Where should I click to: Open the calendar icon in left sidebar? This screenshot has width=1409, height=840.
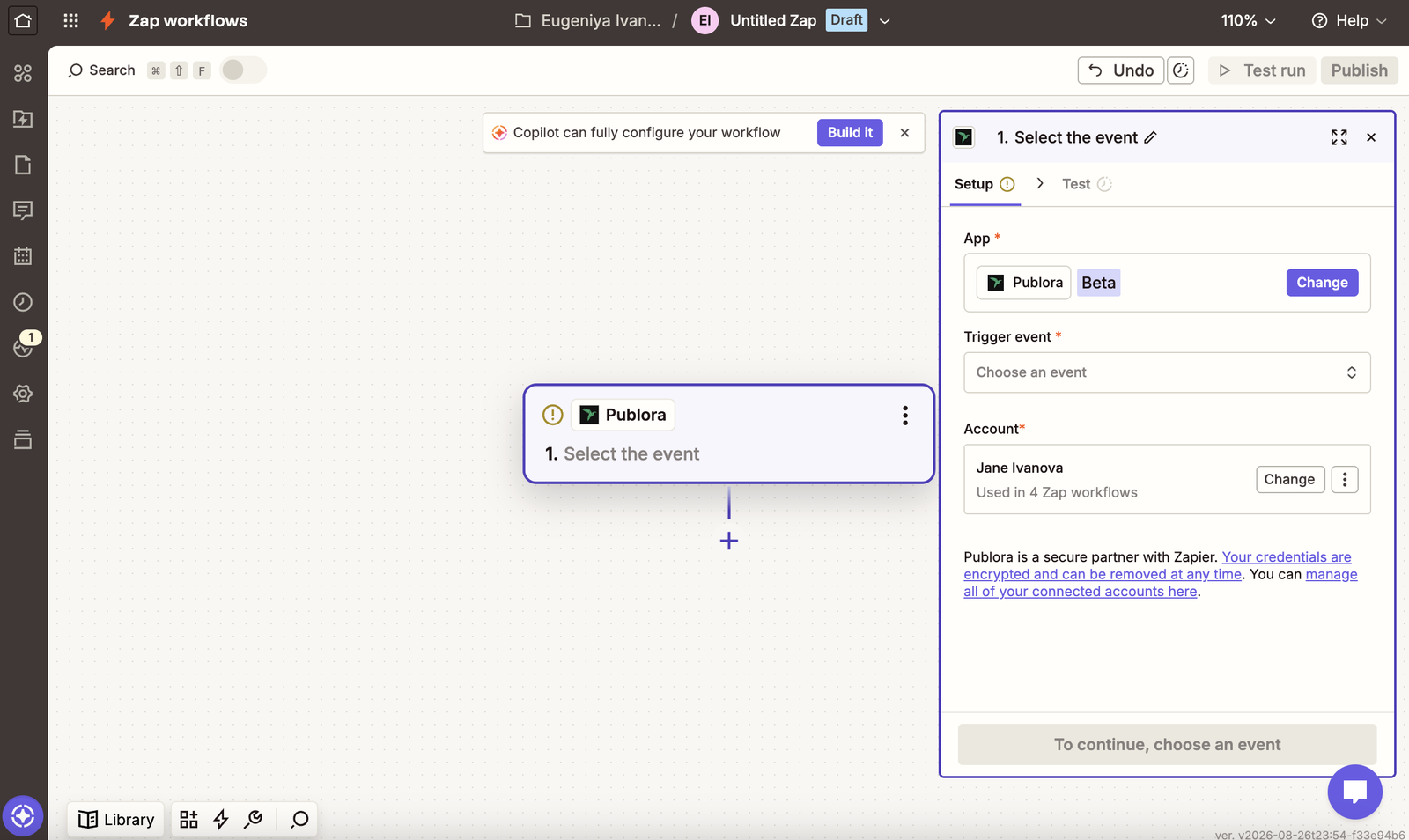(23, 256)
